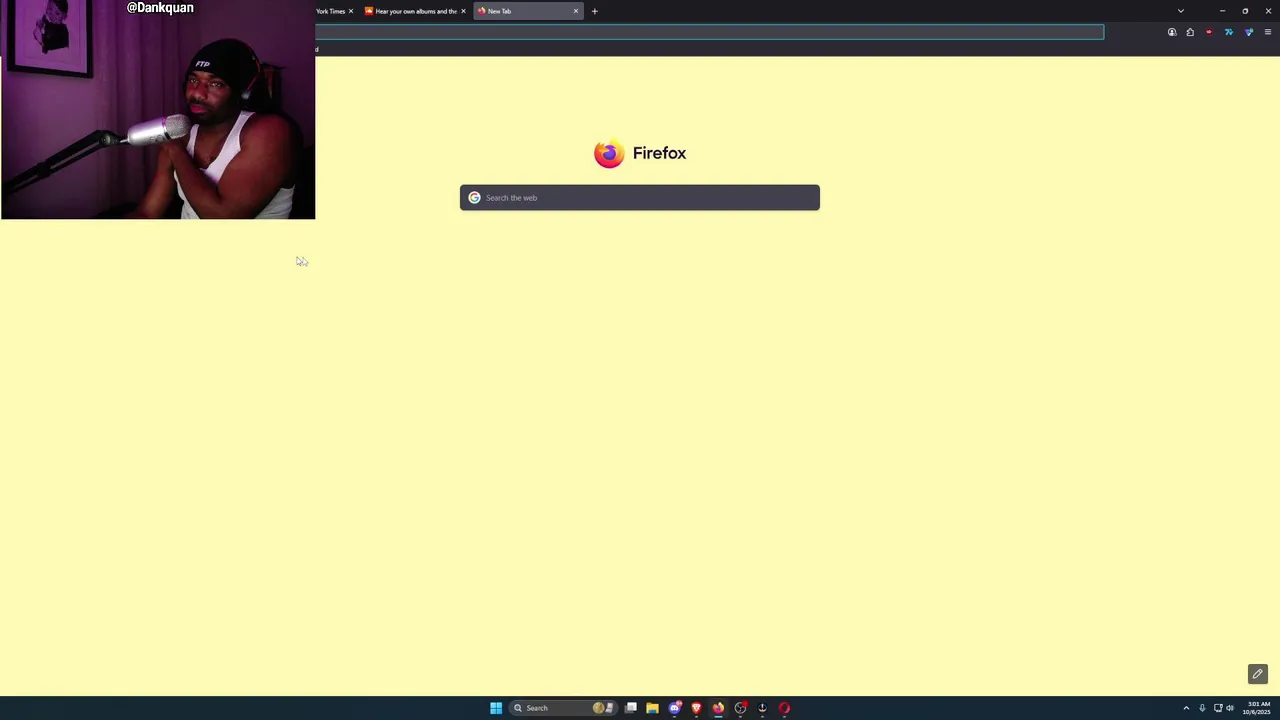The height and width of the screenshot is (720, 1280).
Task: Open File Explorer from the taskbar
Action: [652, 708]
